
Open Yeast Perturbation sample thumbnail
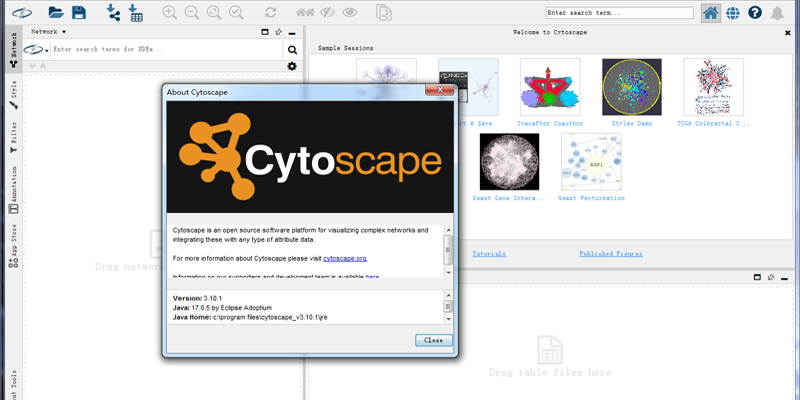591,162
